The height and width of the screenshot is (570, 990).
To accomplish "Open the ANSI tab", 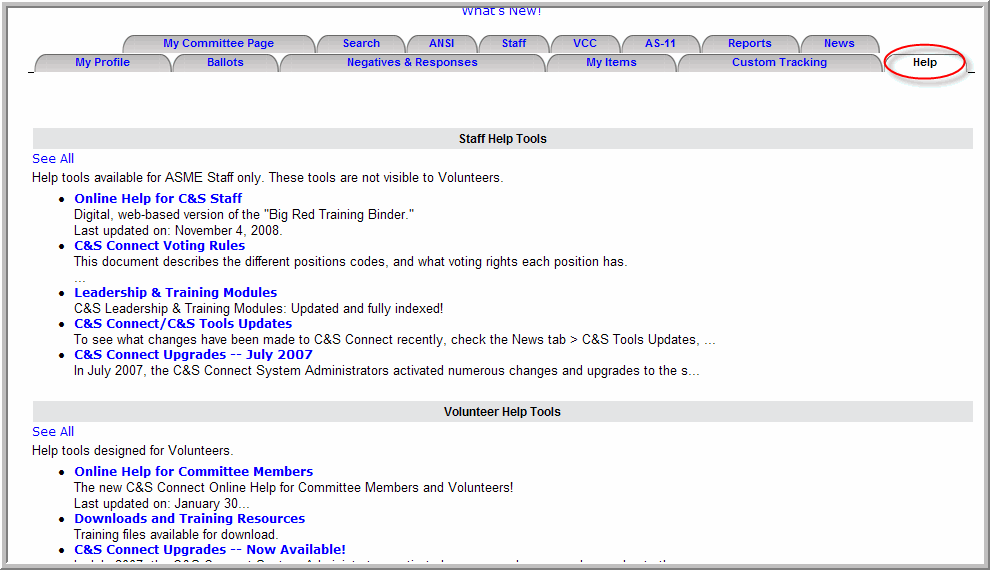I will click(441, 44).
